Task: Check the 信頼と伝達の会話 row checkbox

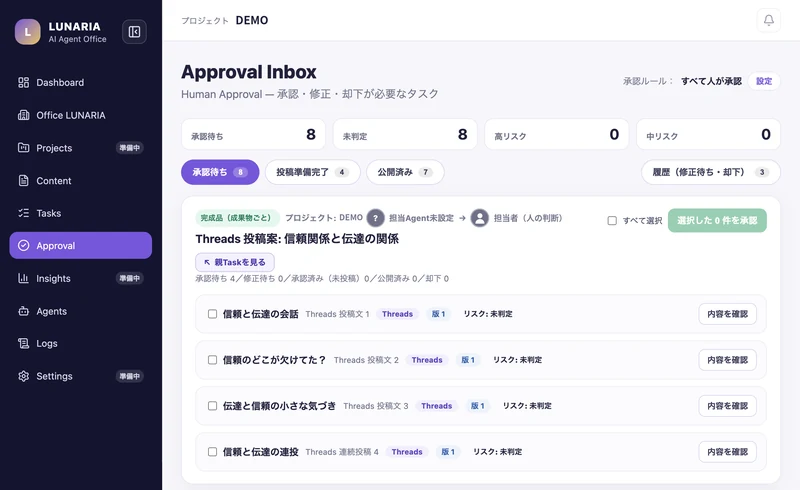Action: pos(212,314)
